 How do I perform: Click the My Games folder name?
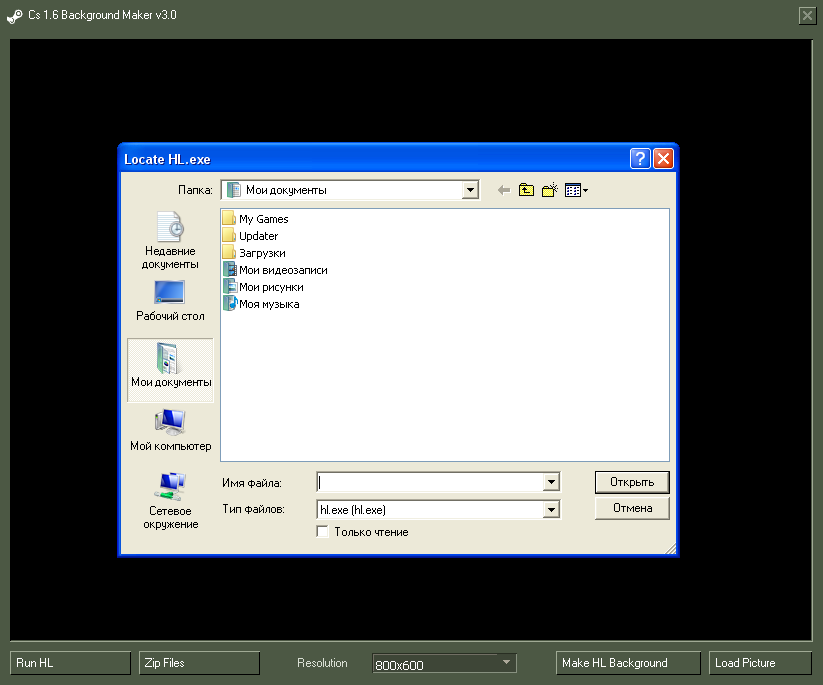point(263,219)
